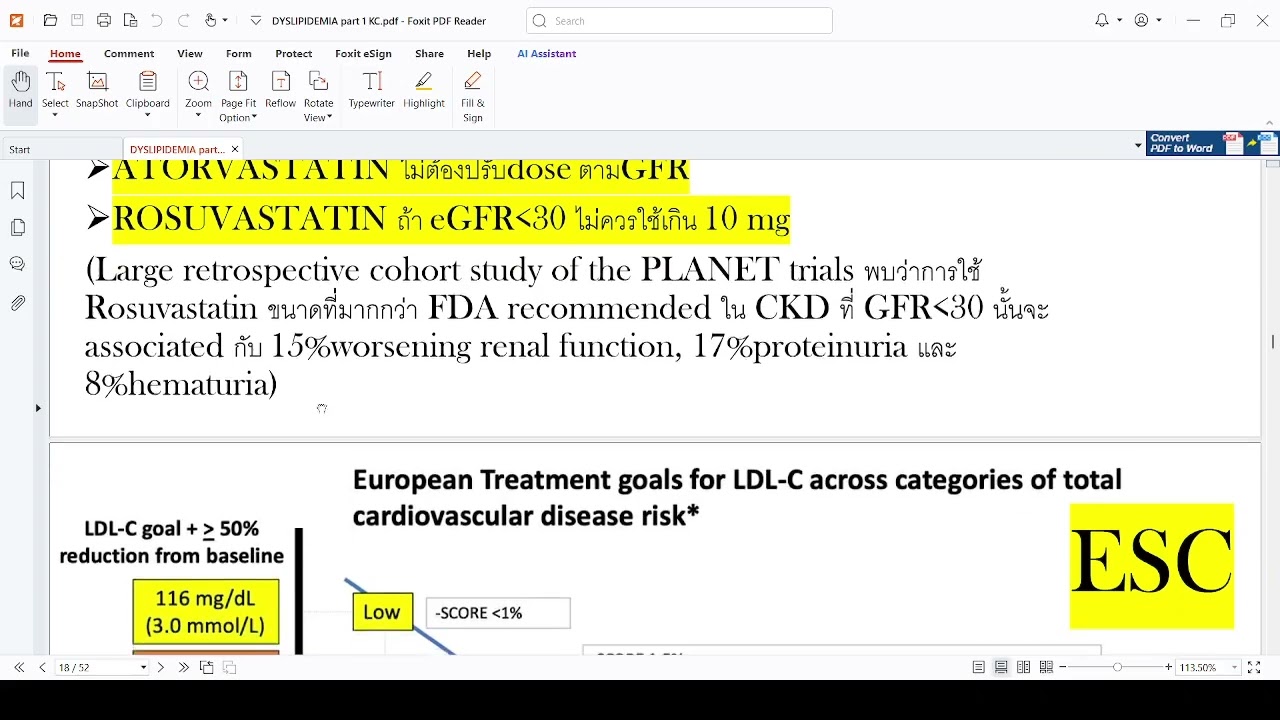The width and height of the screenshot is (1280, 720).
Task: Expand the Rotate View dropdown arrow
Action: pyautogui.click(x=330, y=118)
